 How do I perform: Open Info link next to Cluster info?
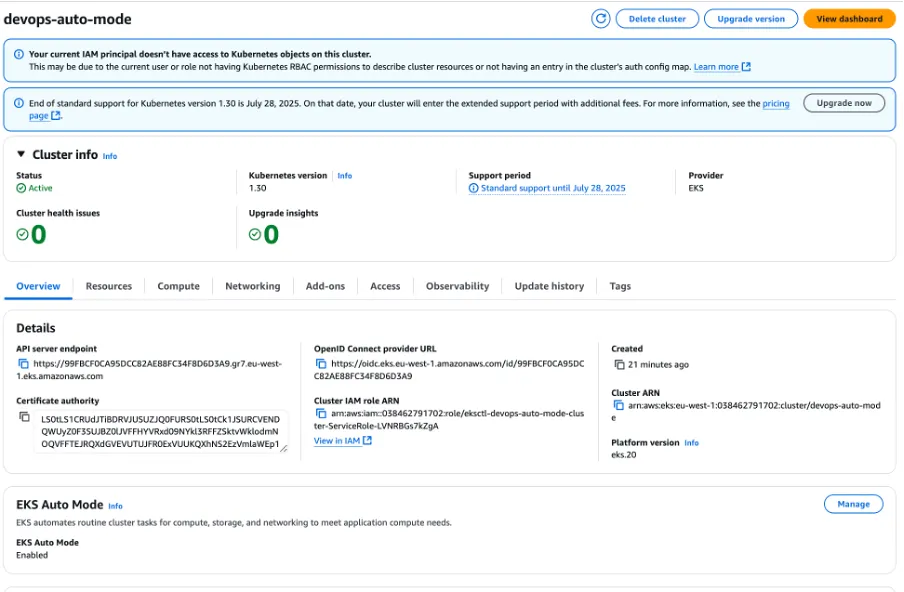(x=110, y=156)
